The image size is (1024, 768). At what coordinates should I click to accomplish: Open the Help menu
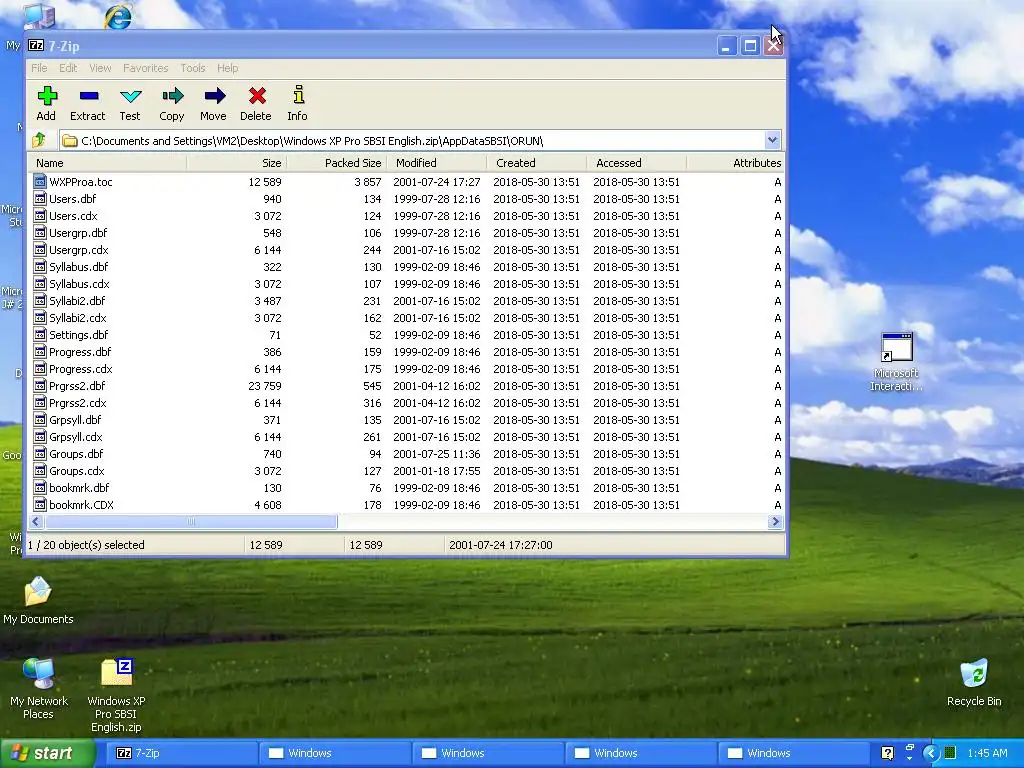(x=227, y=68)
